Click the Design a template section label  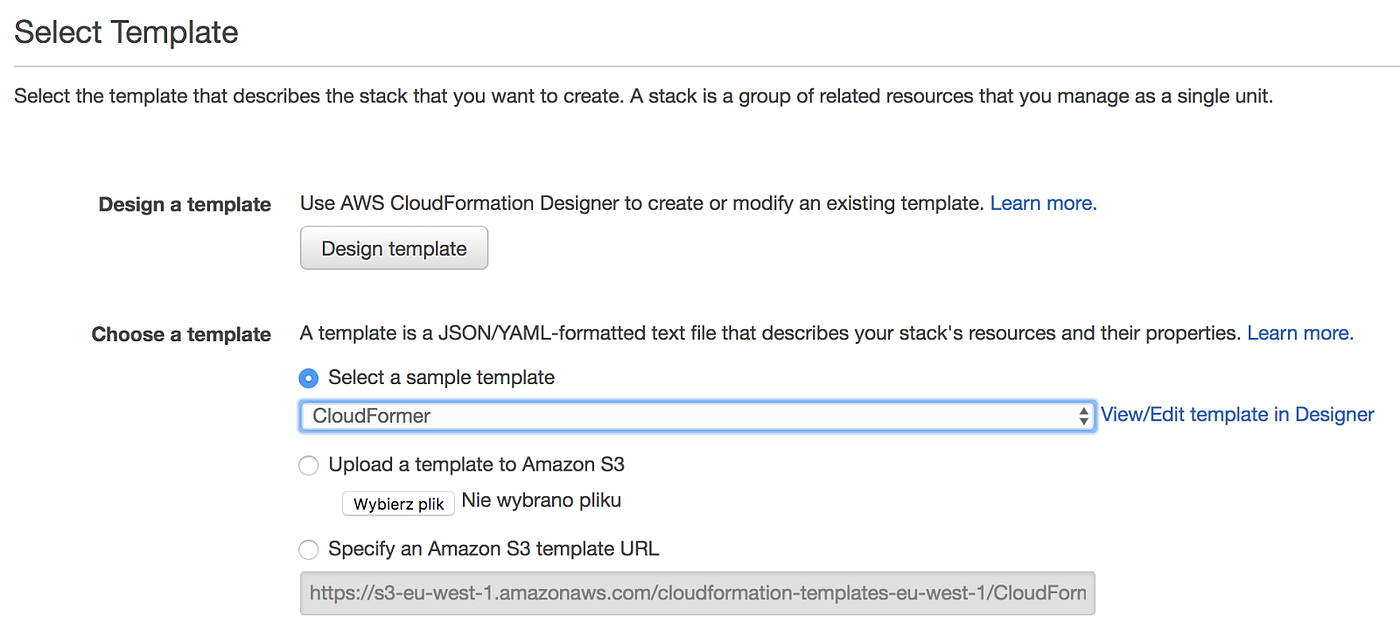click(185, 204)
